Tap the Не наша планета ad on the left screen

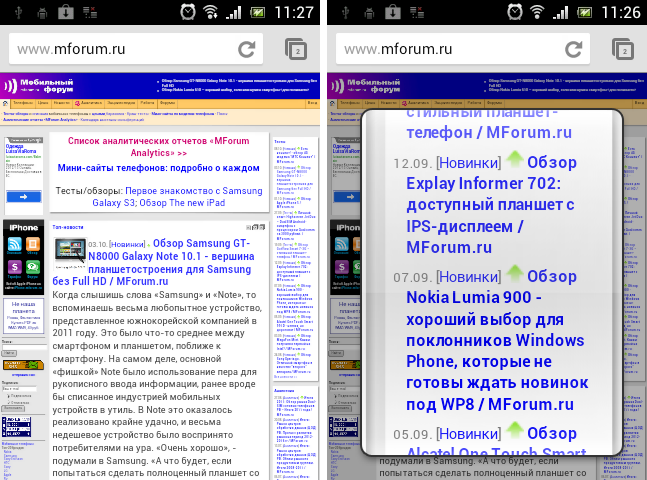[x=24, y=316]
